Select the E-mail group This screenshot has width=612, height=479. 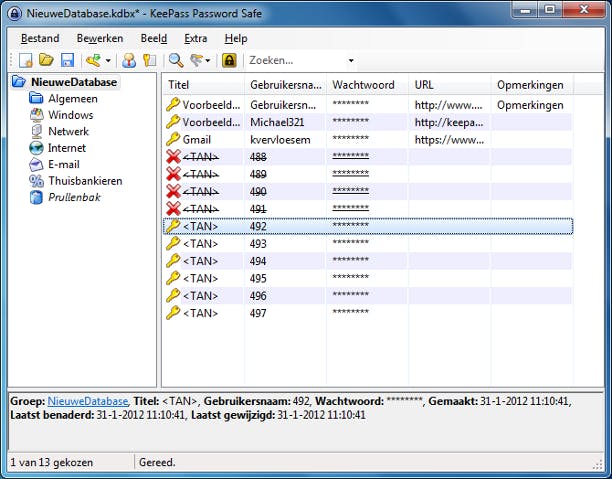pyautogui.click(x=64, y=164)
